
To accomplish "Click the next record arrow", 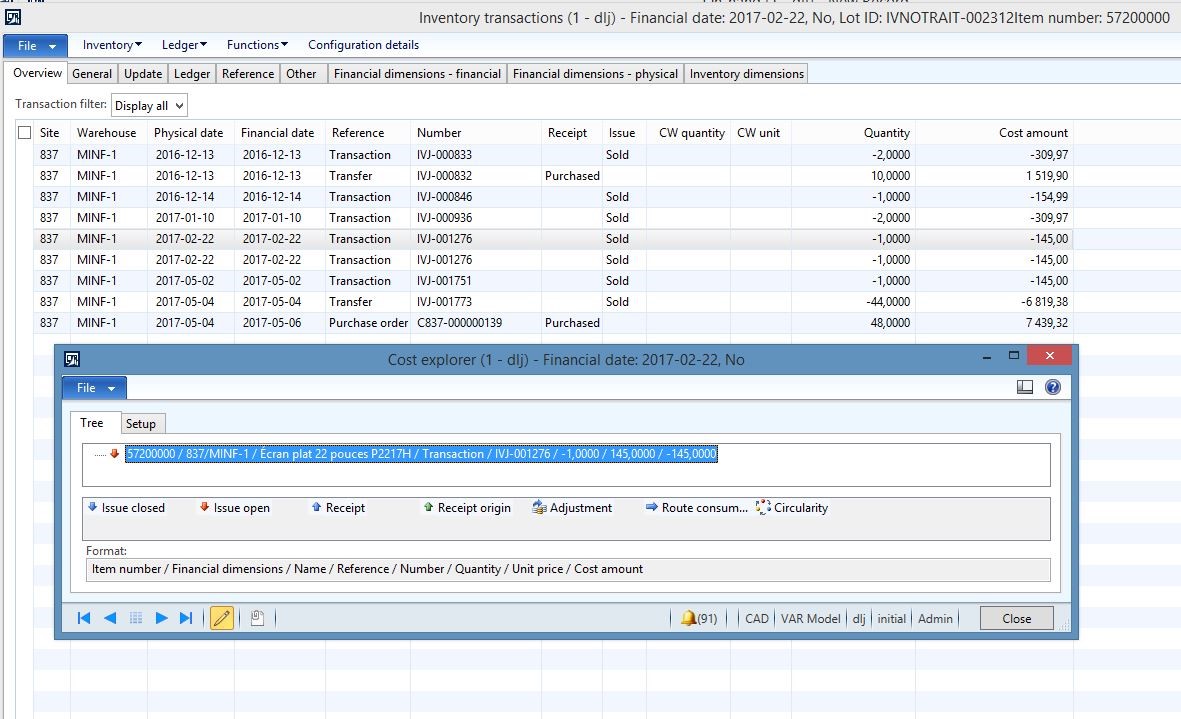I will (161, 619).
